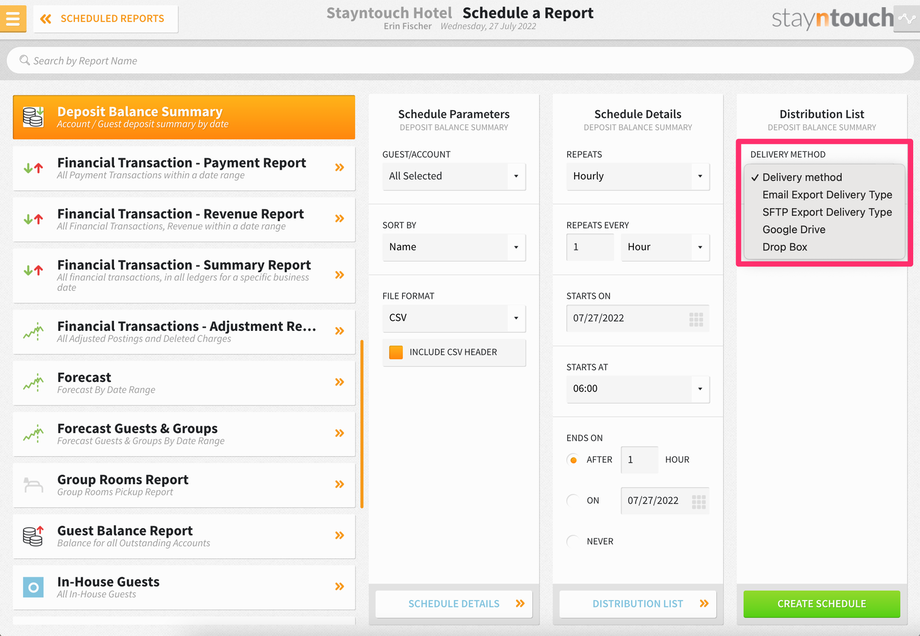Click the Payment Report double-chevron arrow
This screenshot has height=636, width=920.
[x=339, y=167]
